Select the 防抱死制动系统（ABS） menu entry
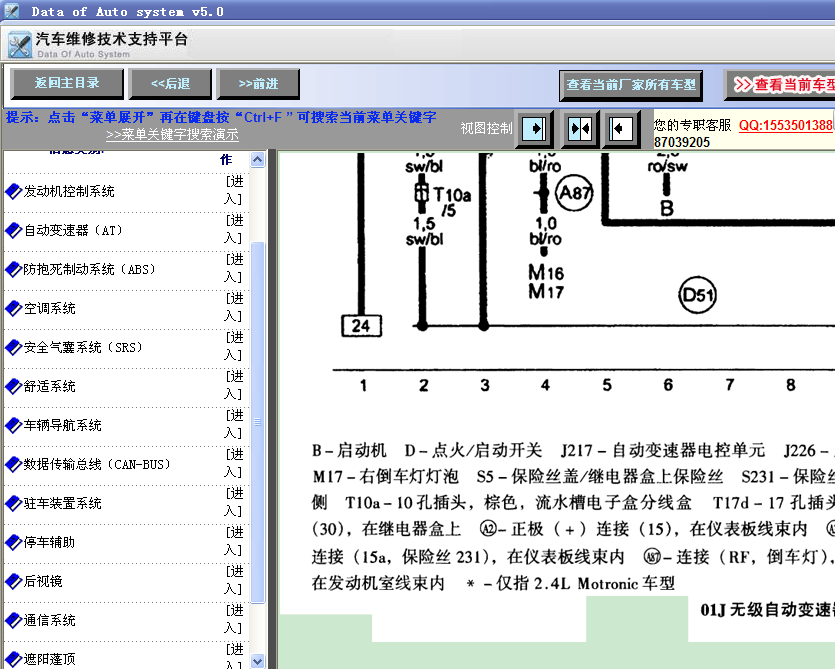835x669 pixels. (x=90, y=270)
